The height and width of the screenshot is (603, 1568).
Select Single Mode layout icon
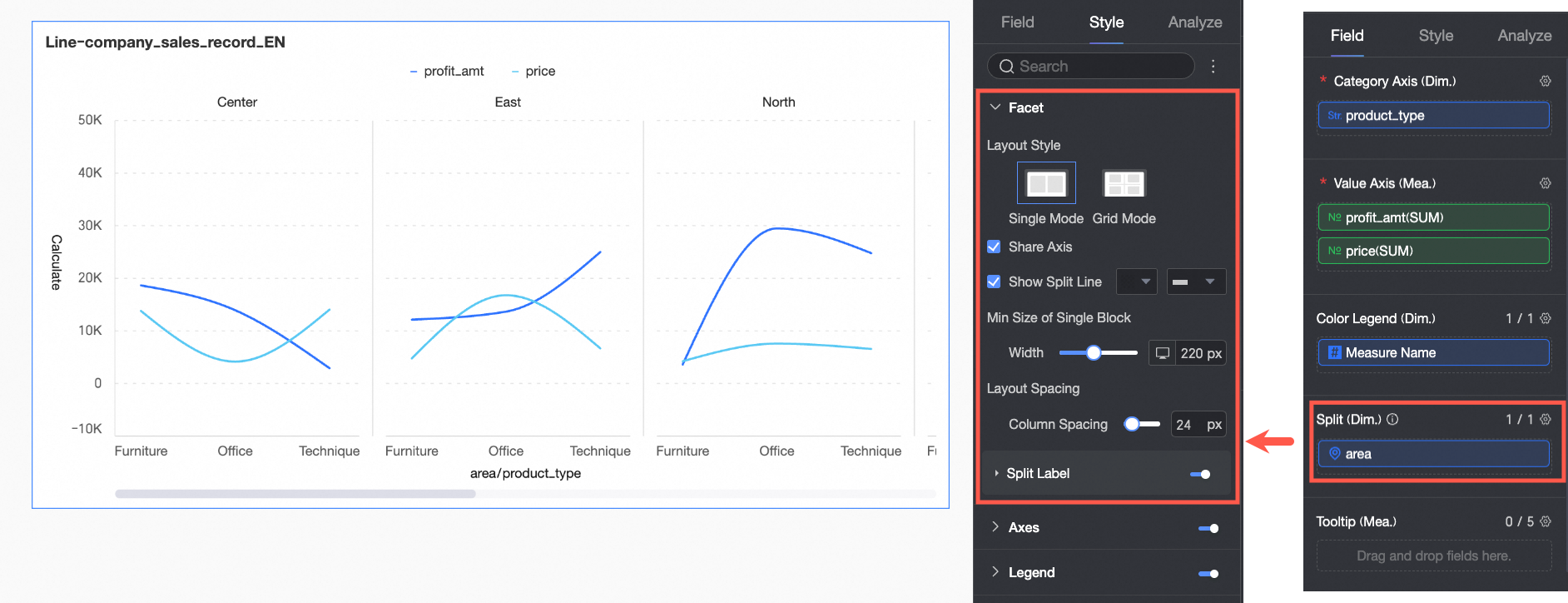[1046, 183]
